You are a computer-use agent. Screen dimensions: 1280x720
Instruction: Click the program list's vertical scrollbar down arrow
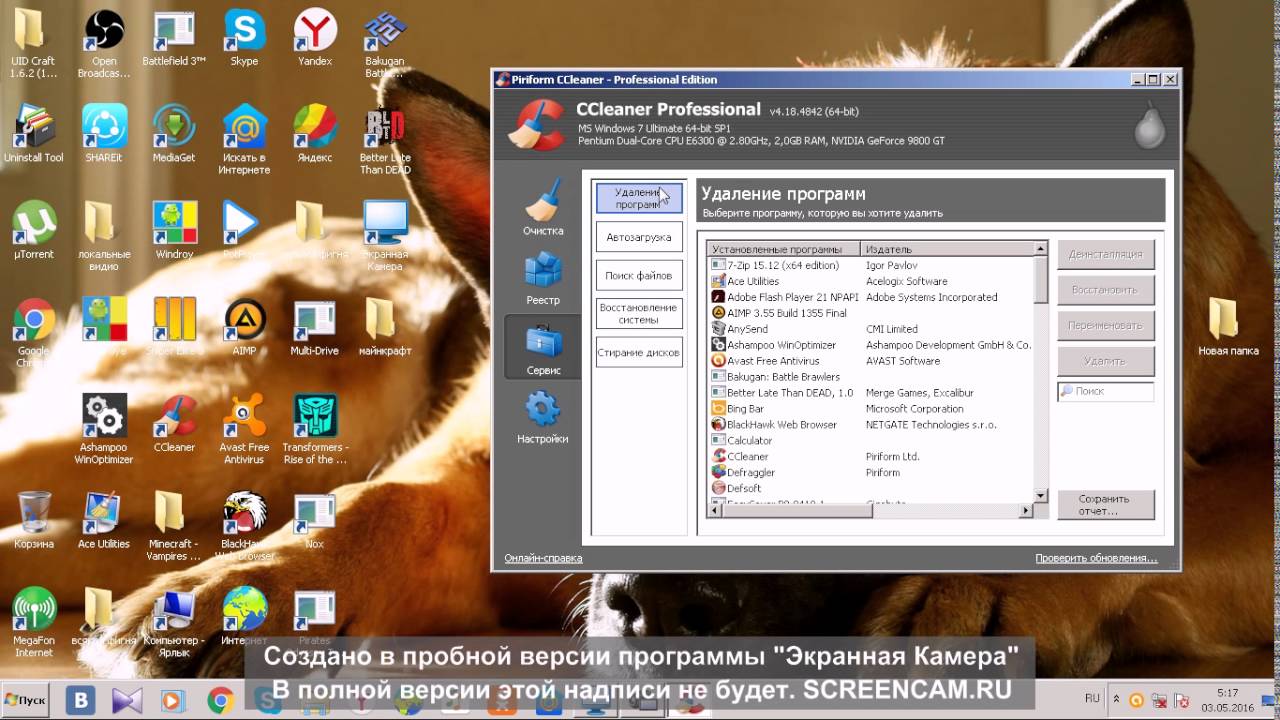[1040, 495]
